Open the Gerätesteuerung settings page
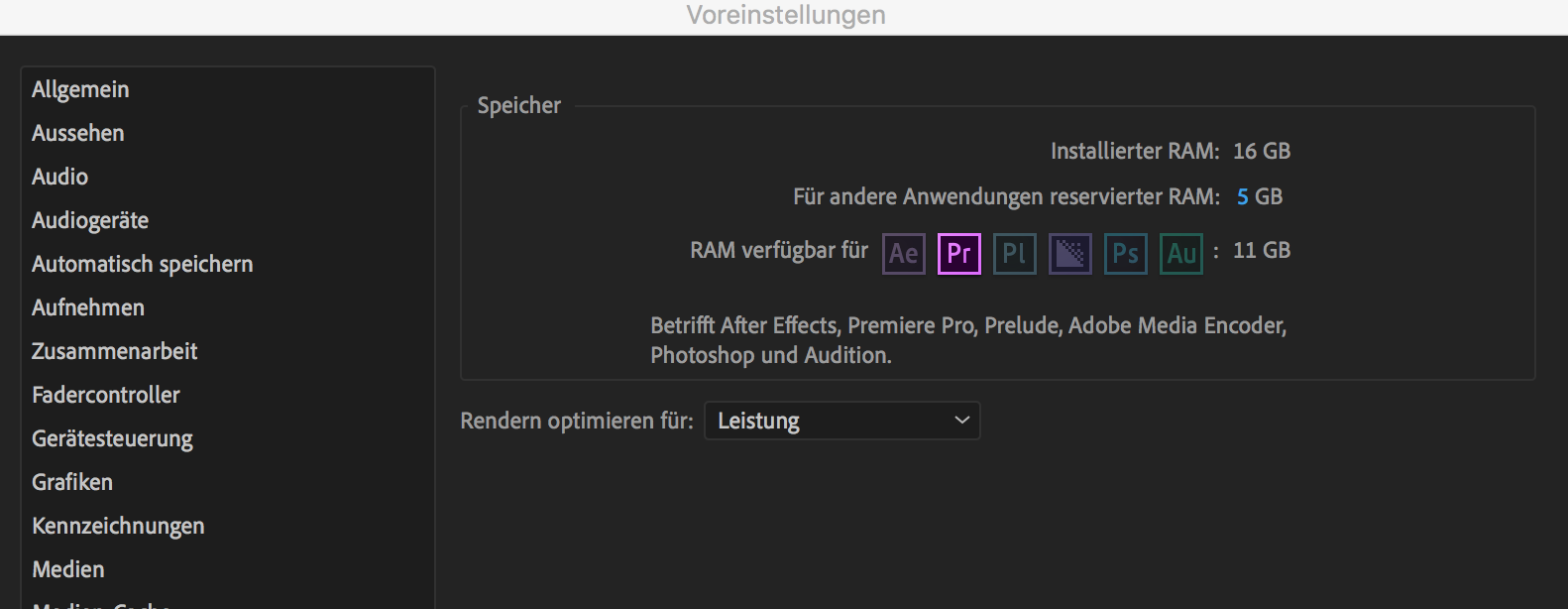 point(113,438)
